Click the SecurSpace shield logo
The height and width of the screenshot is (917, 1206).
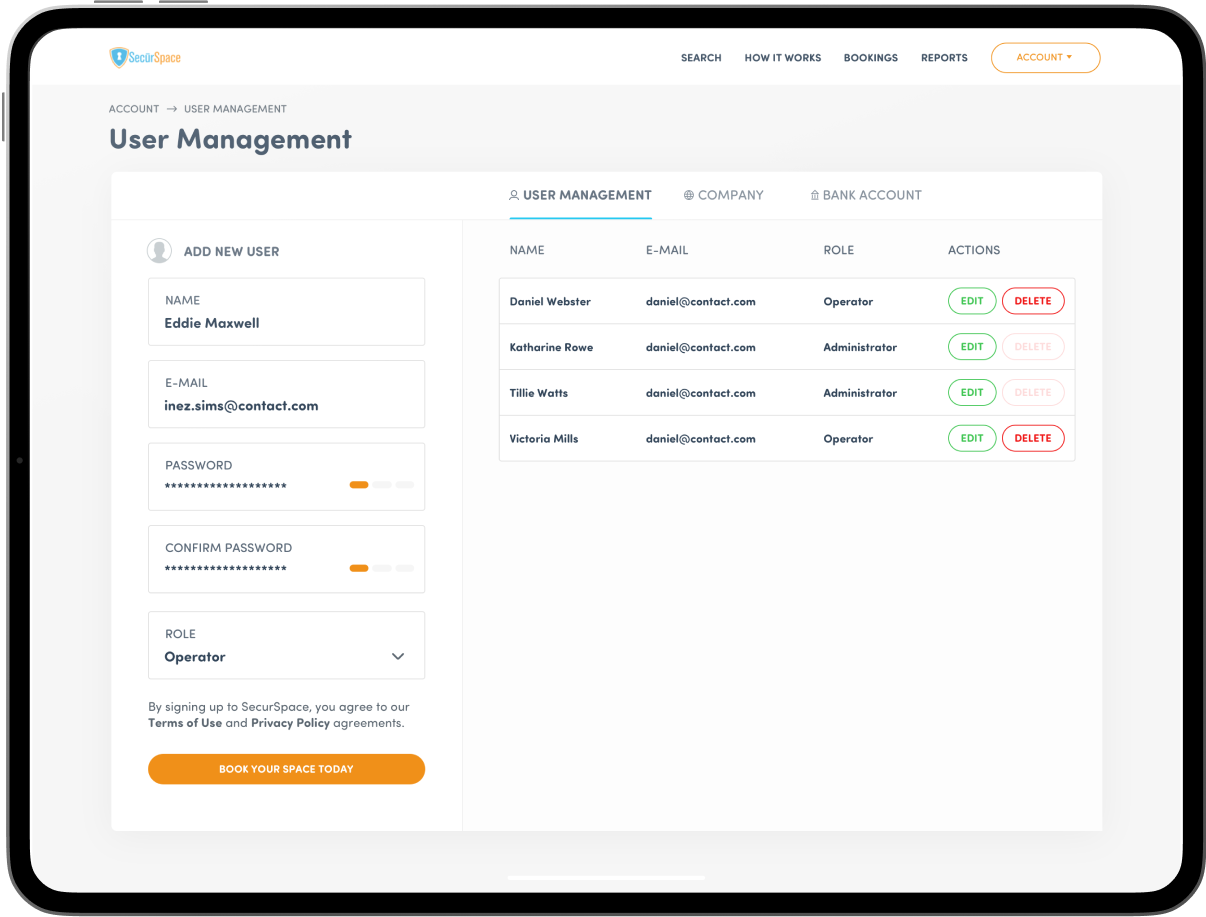[119, 57]
